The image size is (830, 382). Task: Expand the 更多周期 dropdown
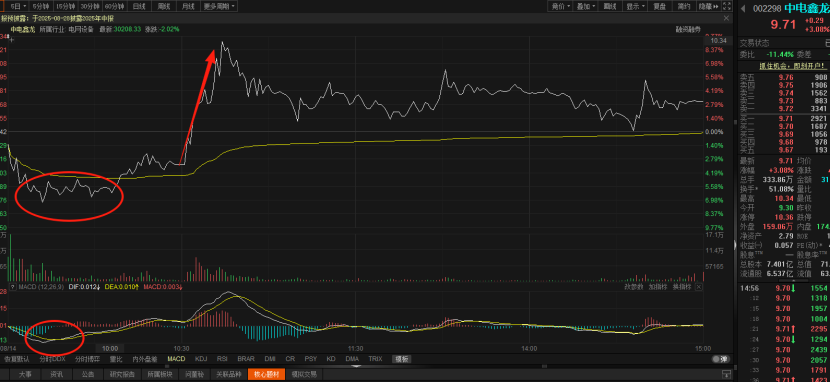pos(219,6)
